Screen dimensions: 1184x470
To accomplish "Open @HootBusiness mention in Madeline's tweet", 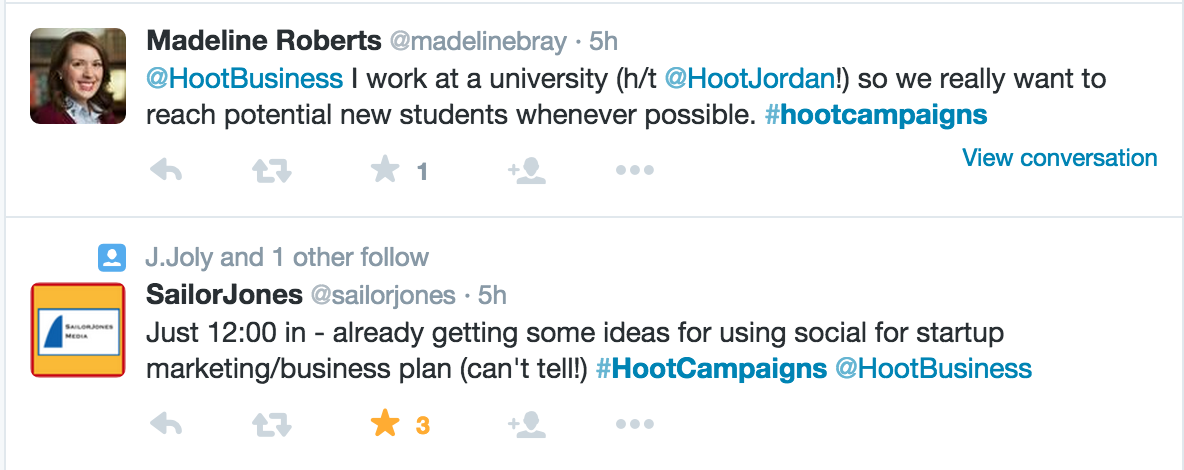I will [245, 78].
